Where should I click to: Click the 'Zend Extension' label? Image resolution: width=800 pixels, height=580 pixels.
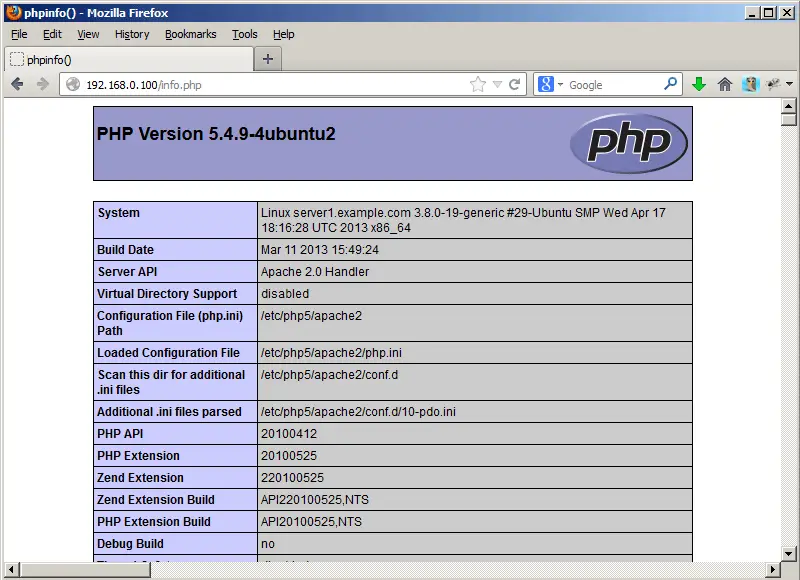[x=140, y=477]
